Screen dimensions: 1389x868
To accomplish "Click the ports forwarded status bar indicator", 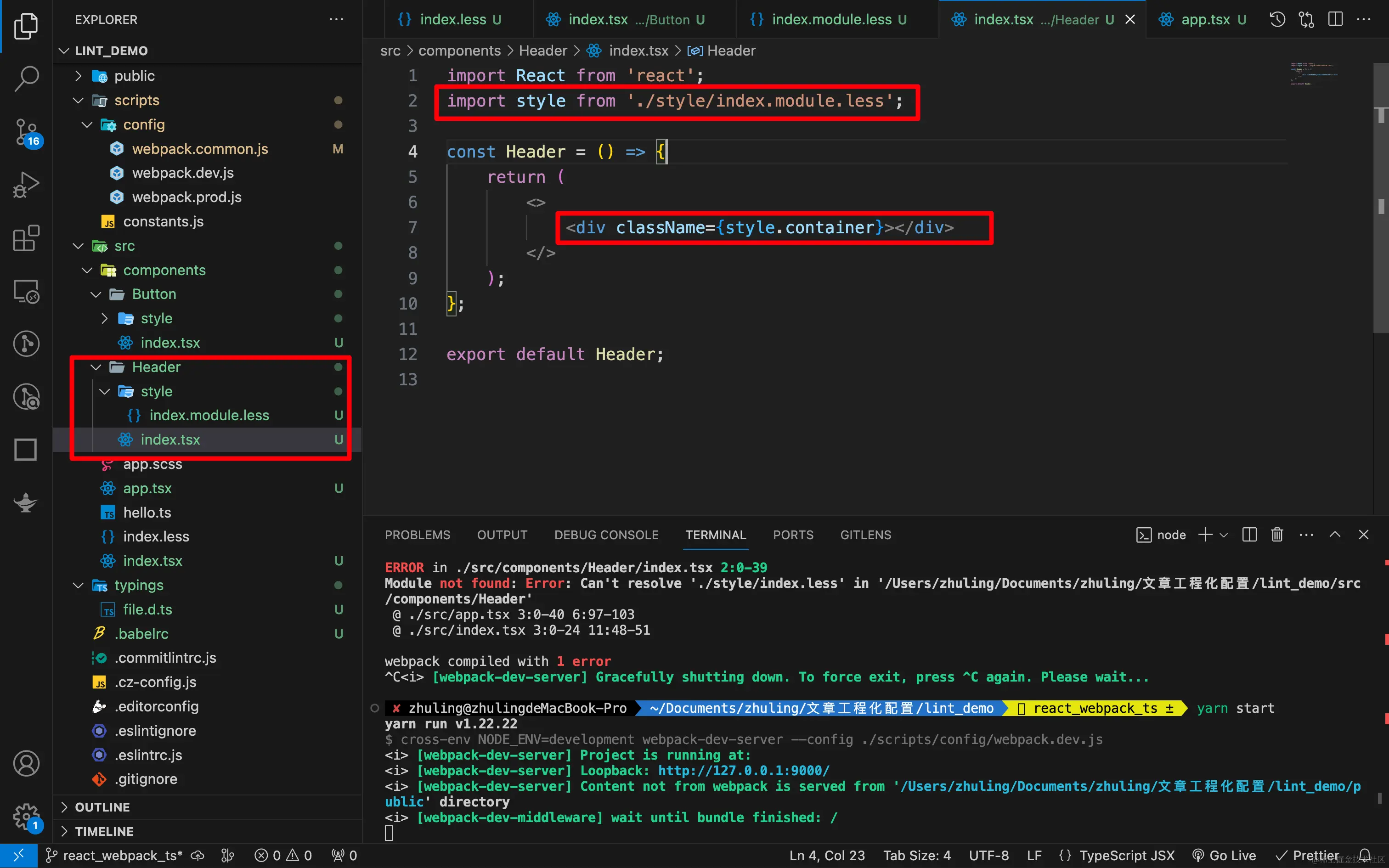I will click(x=344, y=855).
